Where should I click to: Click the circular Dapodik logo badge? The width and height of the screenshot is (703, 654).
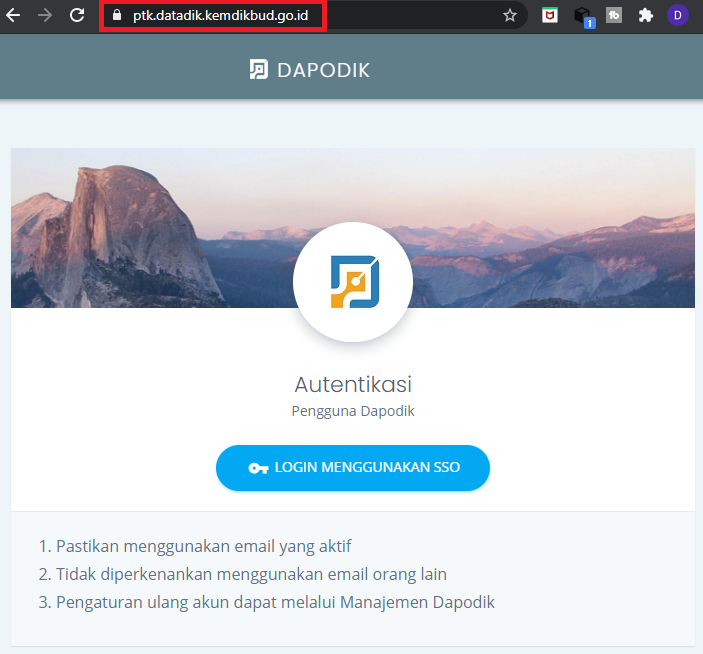(352, 282)
